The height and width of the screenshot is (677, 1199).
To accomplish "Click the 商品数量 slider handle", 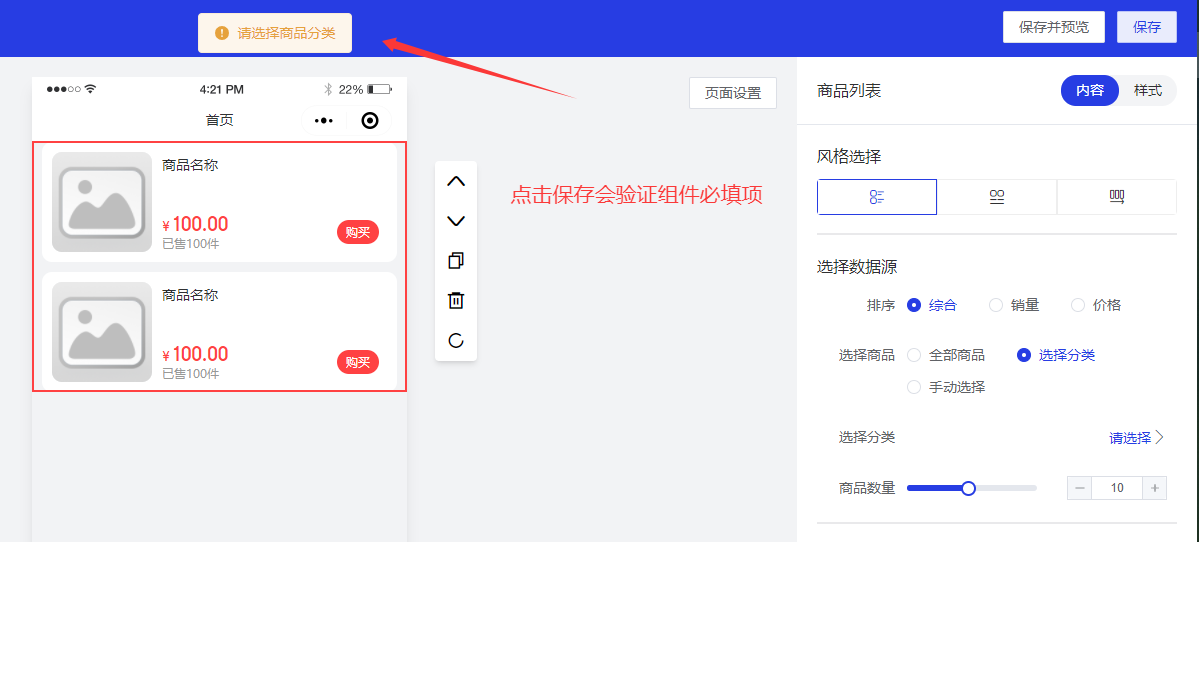I will coord(968,488).
